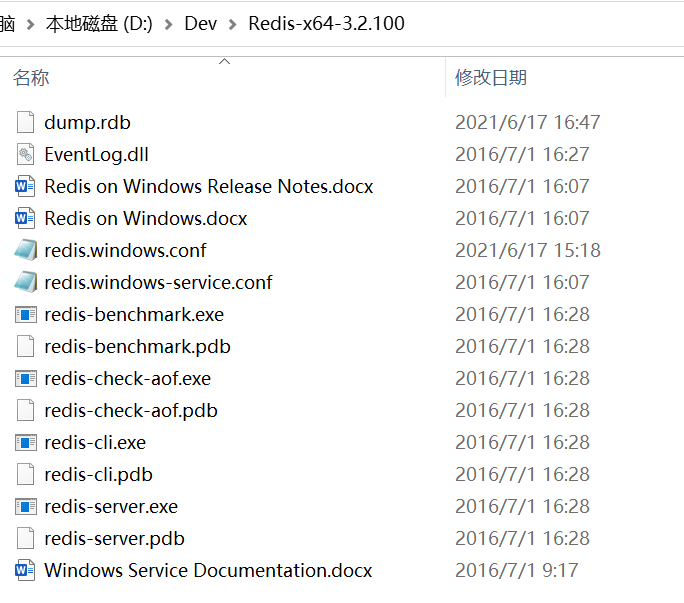Click the date 2021/6/17 15:18
Viewport: 684px width, 603px height.
point(528,250)
